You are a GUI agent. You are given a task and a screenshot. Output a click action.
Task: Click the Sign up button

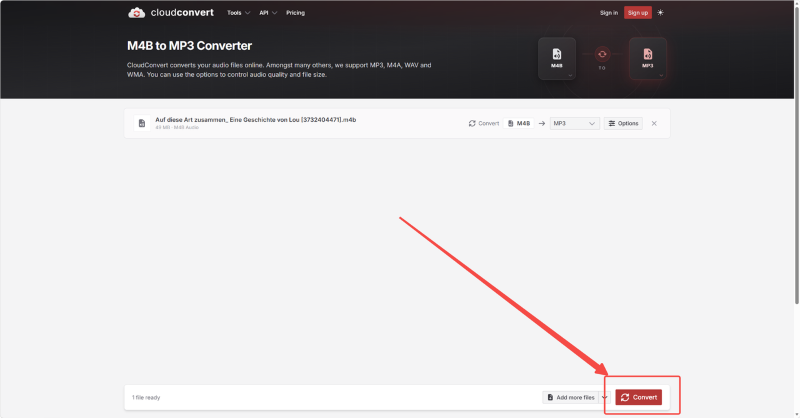point(638,13)
